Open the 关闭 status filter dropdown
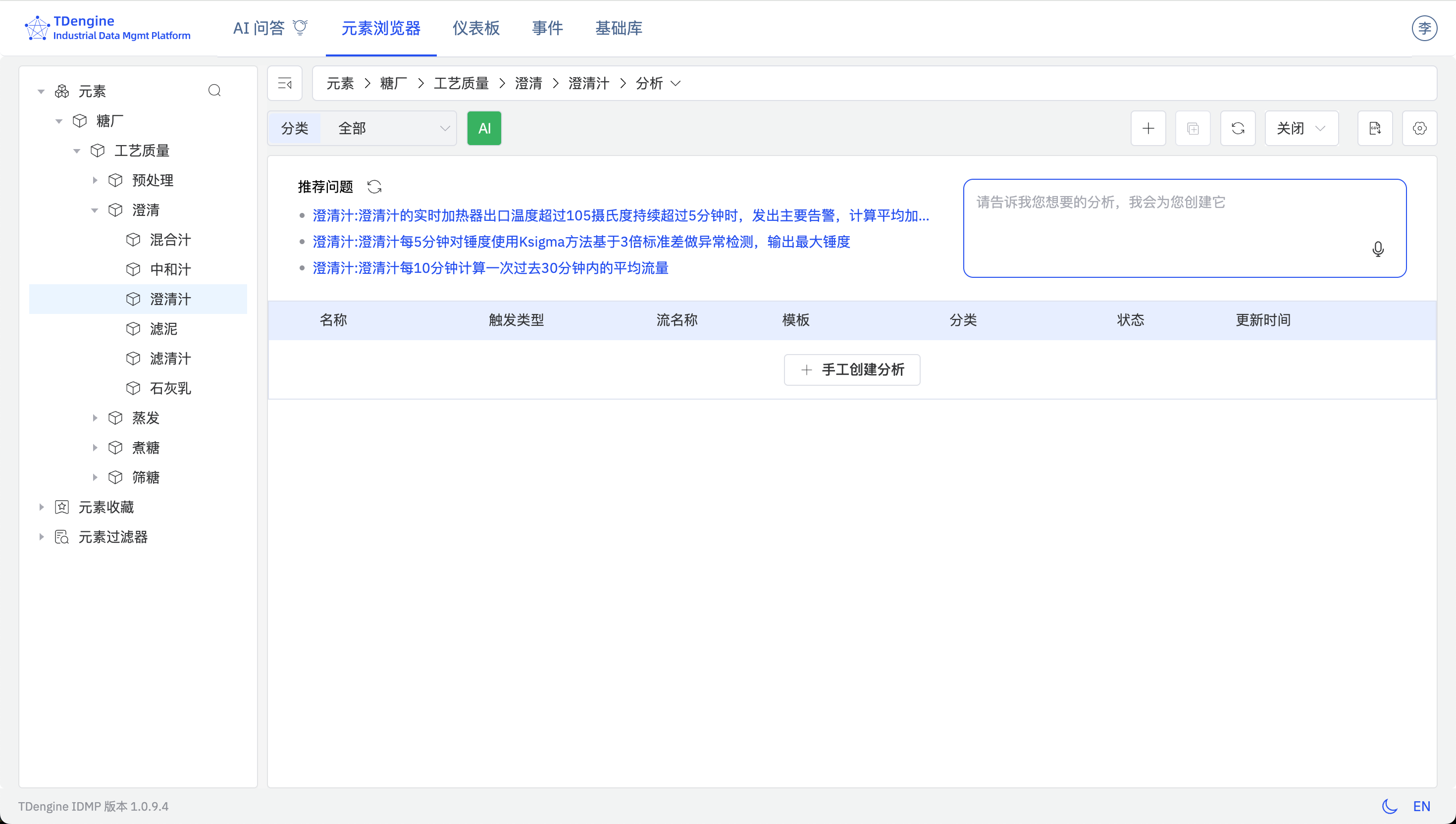The width and height of the screenshot is (1456, 824). (x=1301, y=128)
